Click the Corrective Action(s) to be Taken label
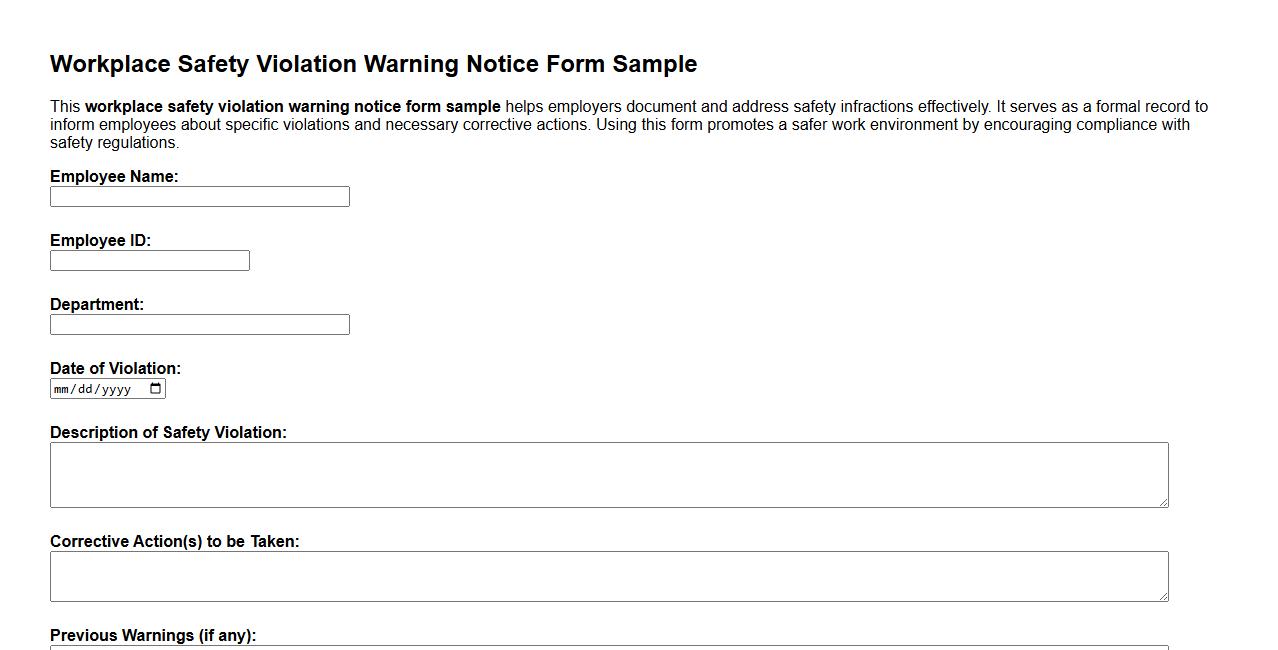The width and height of the screenshot is (1278, 650). pos(175,541)
